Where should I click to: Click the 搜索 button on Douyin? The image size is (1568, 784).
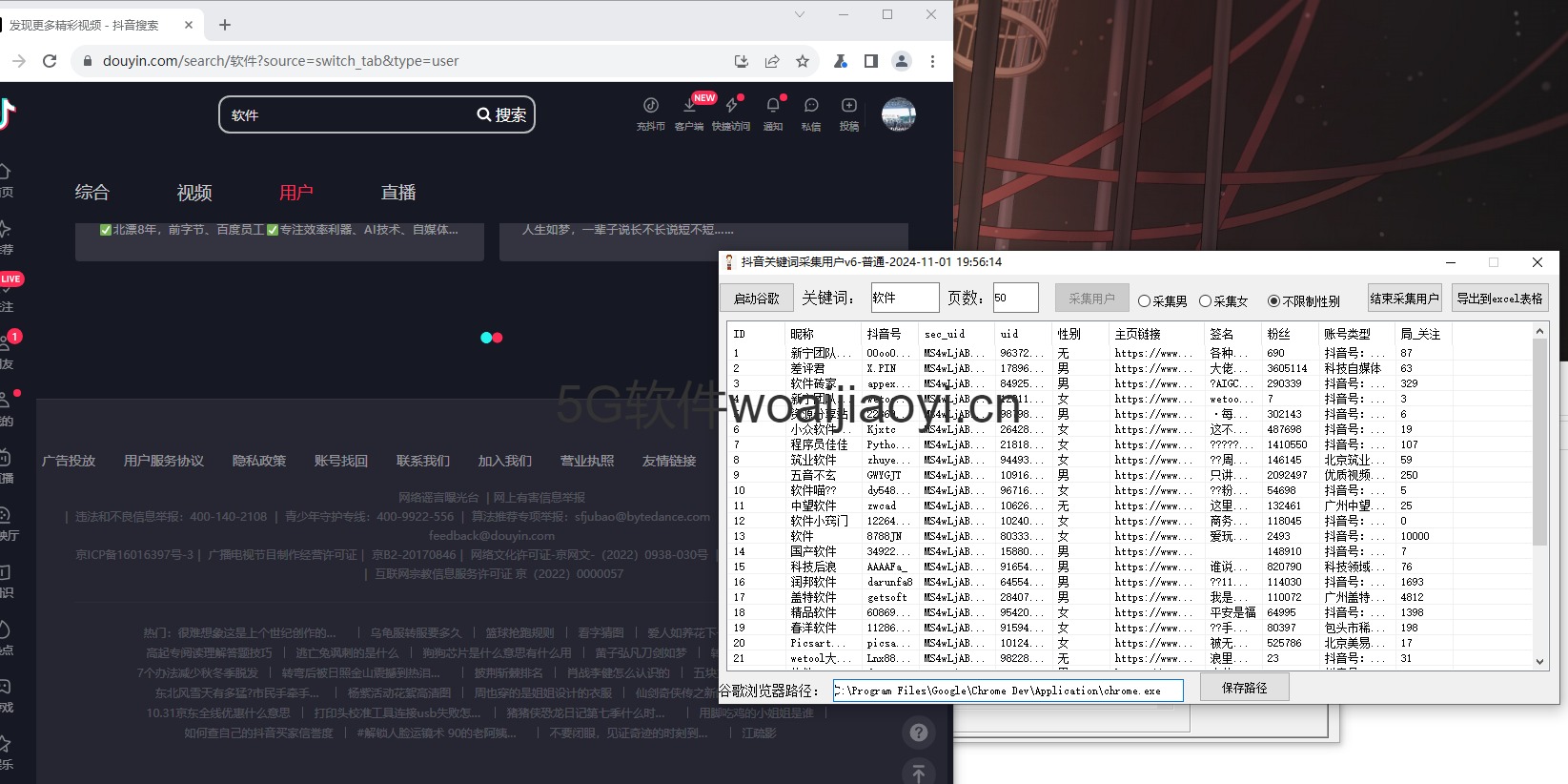pos(502,114)
